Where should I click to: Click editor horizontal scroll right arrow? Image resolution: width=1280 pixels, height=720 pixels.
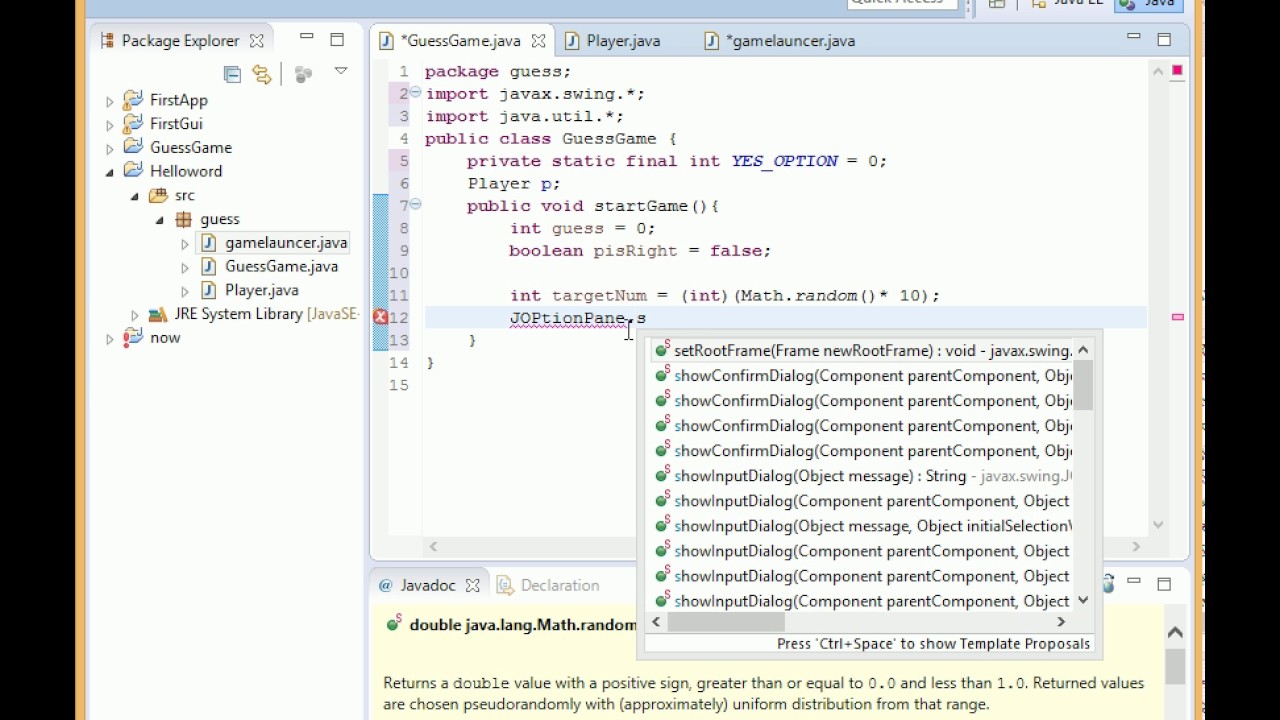tap(1136, 546)
